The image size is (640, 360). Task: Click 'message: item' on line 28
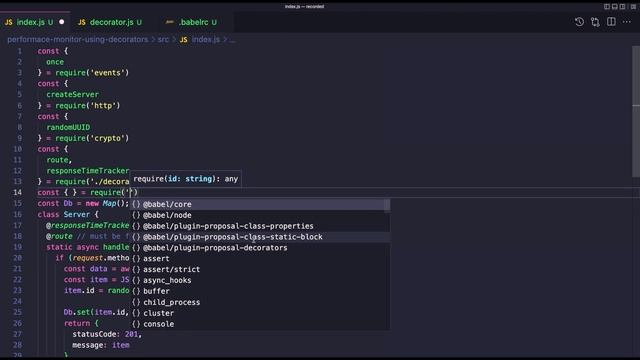click(x=101, y=345)
